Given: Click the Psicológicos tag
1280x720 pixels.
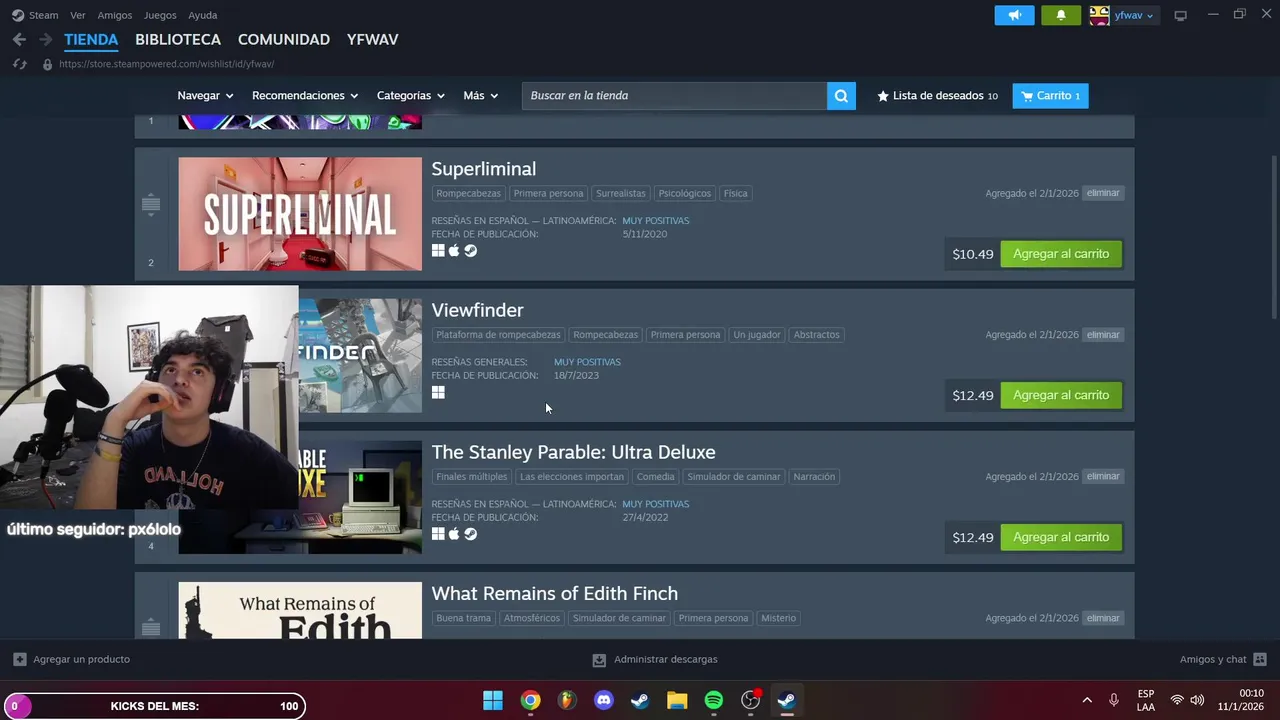Looking at the screenshot, I should [685, 194].
